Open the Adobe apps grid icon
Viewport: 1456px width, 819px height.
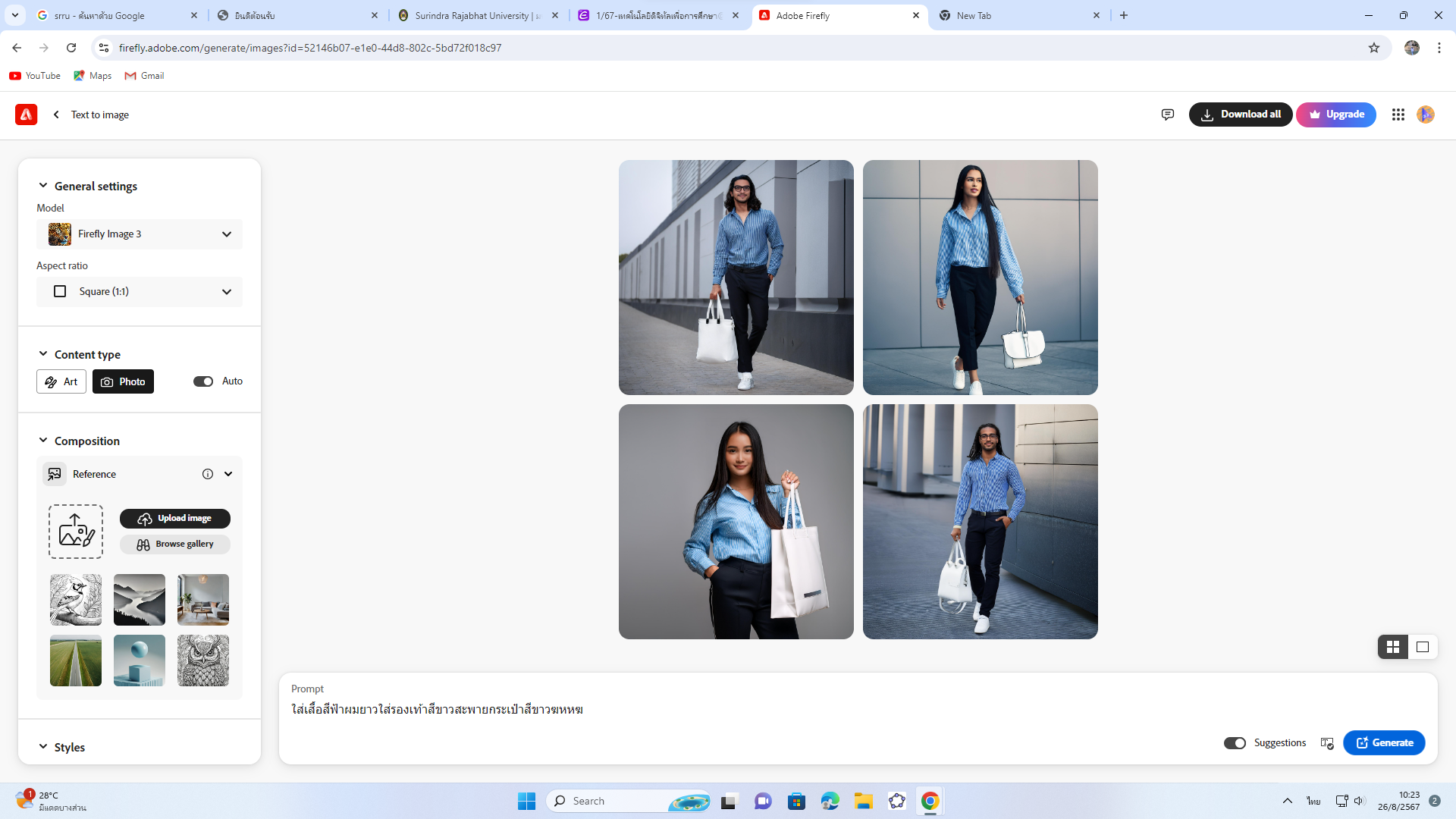coord(1398,115)
